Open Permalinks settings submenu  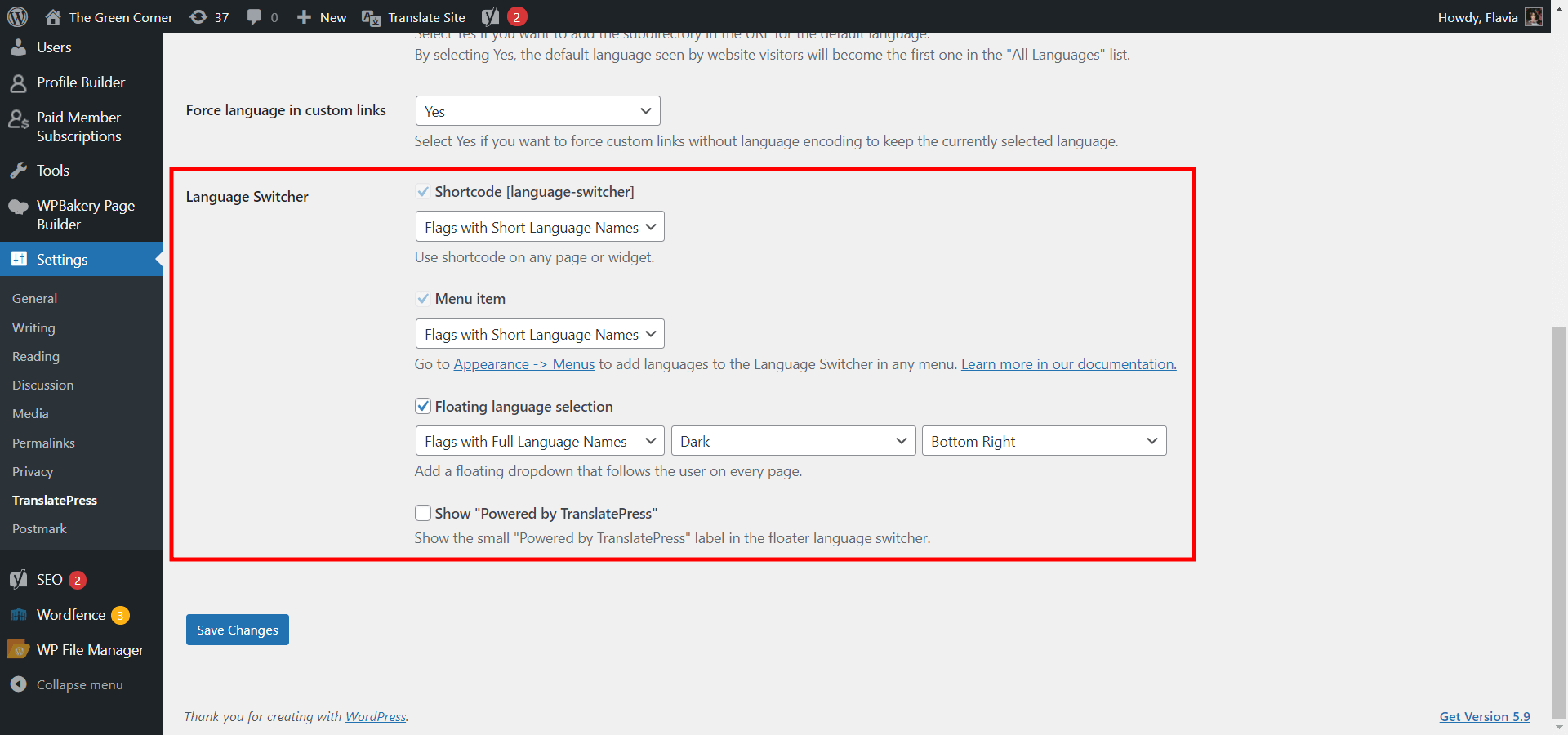43,443
